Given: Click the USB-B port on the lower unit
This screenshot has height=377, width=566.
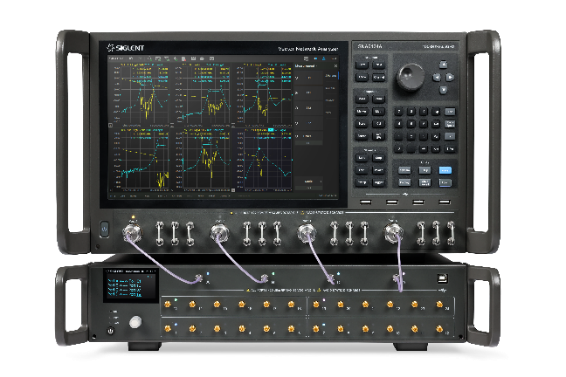Looking at the screenshot, I should [x=443, y=278].
